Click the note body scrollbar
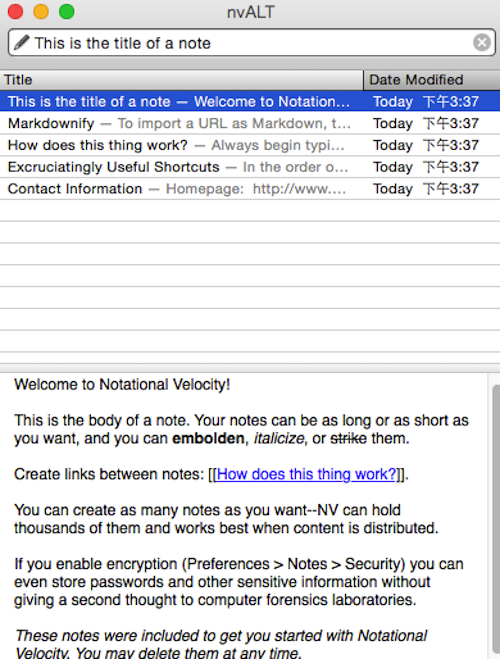The image size is (500, 659). [495, 519]
